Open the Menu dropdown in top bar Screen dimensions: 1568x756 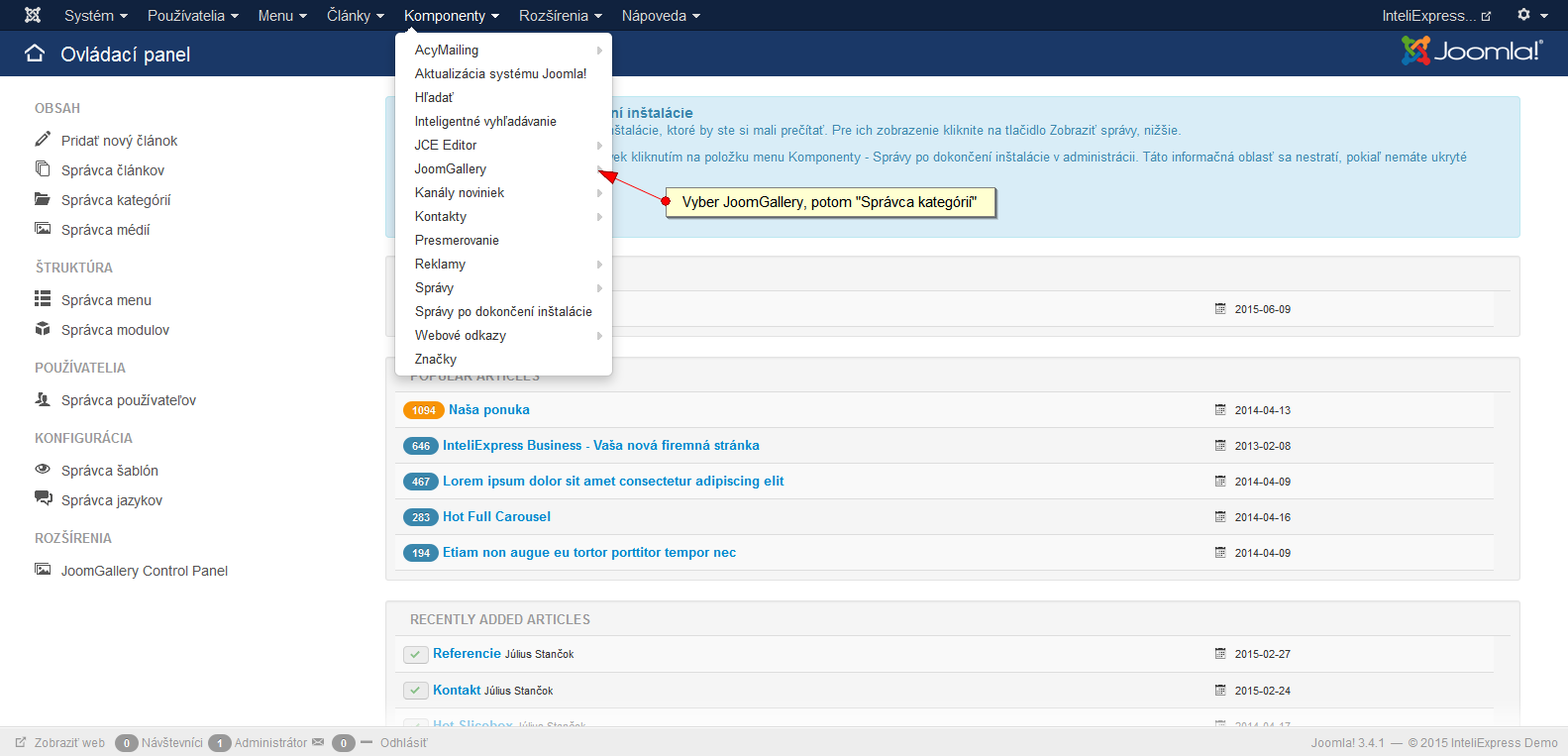(x=282, y=16)
